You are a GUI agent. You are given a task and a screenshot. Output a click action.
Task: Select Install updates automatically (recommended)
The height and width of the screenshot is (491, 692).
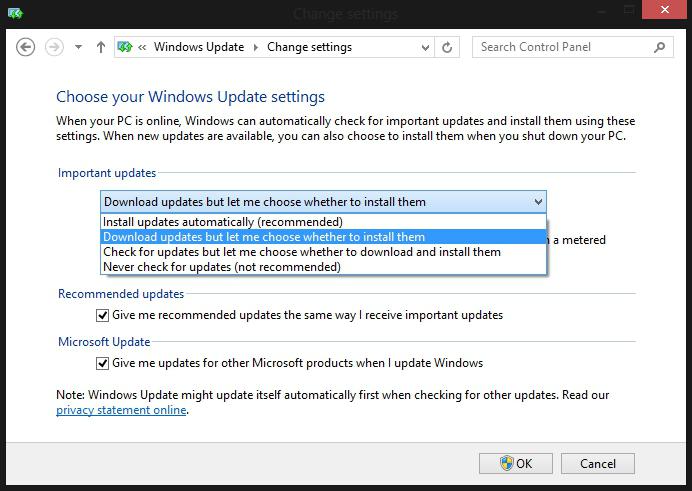[223, 222]
